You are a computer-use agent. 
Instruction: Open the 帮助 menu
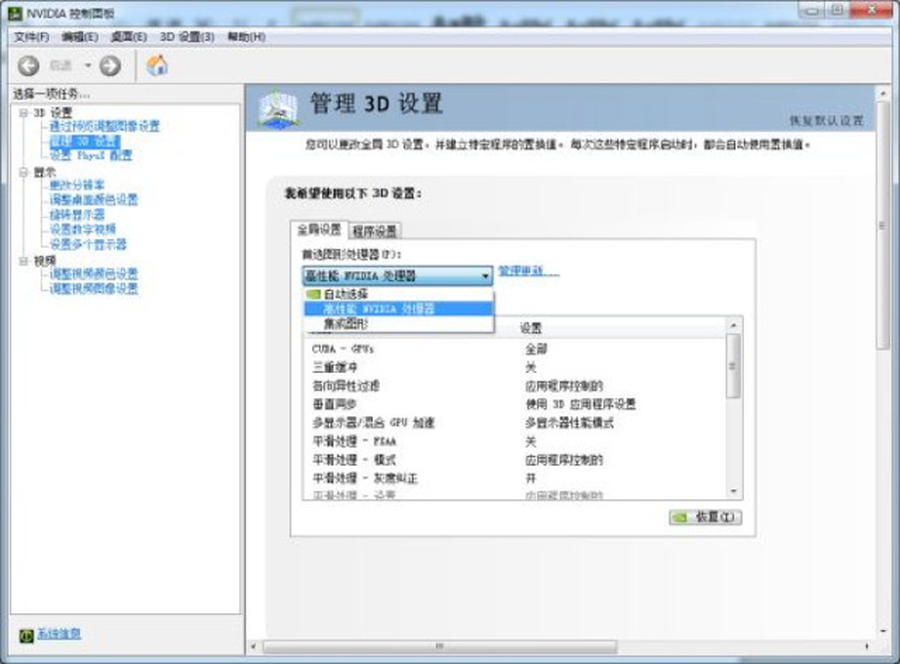(x=244, y=36)
